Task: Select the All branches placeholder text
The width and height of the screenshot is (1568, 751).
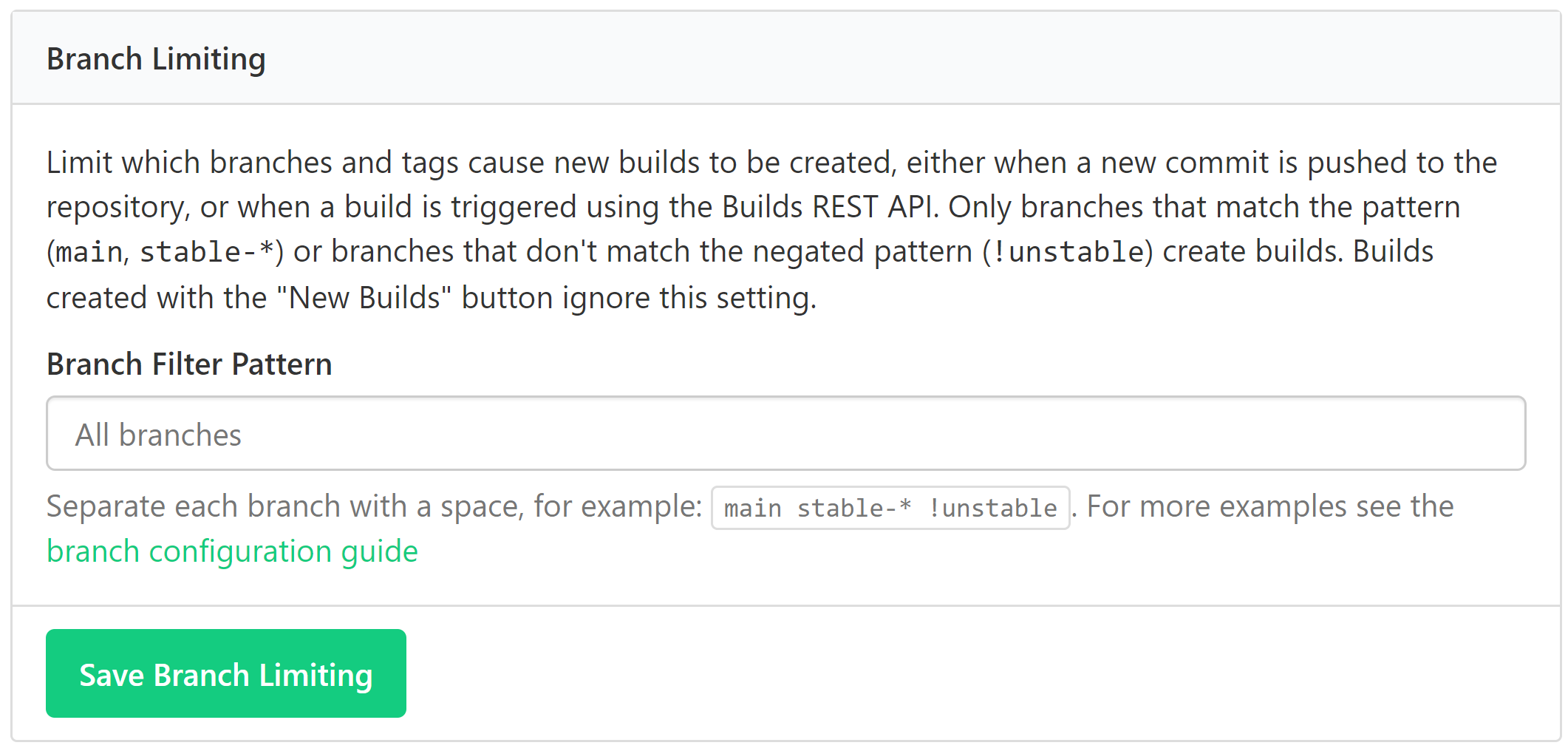Action: tap(157, 434)
